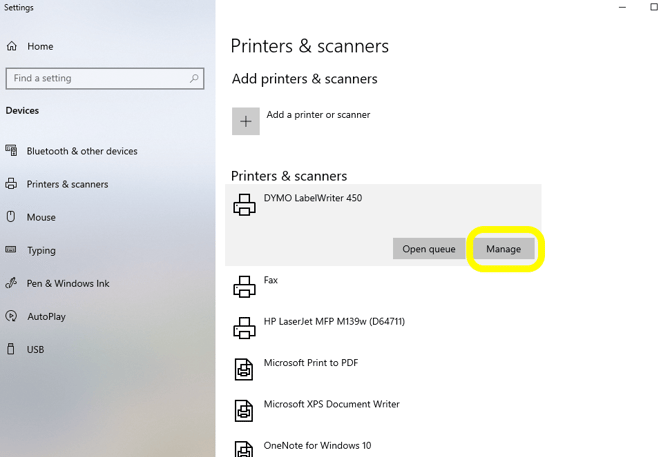Click the DYMO LabelWriter 450 printer icon

click(244, 205)
